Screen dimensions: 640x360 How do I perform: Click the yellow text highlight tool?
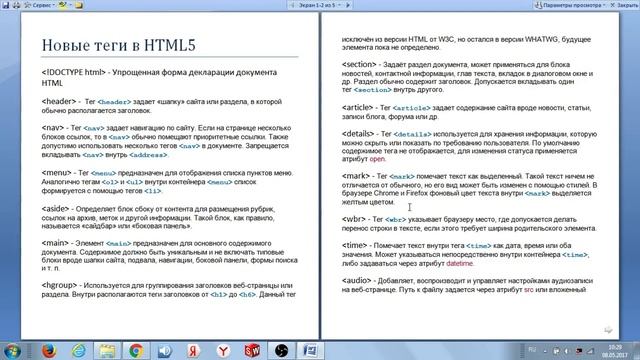(x=62, y=5)
